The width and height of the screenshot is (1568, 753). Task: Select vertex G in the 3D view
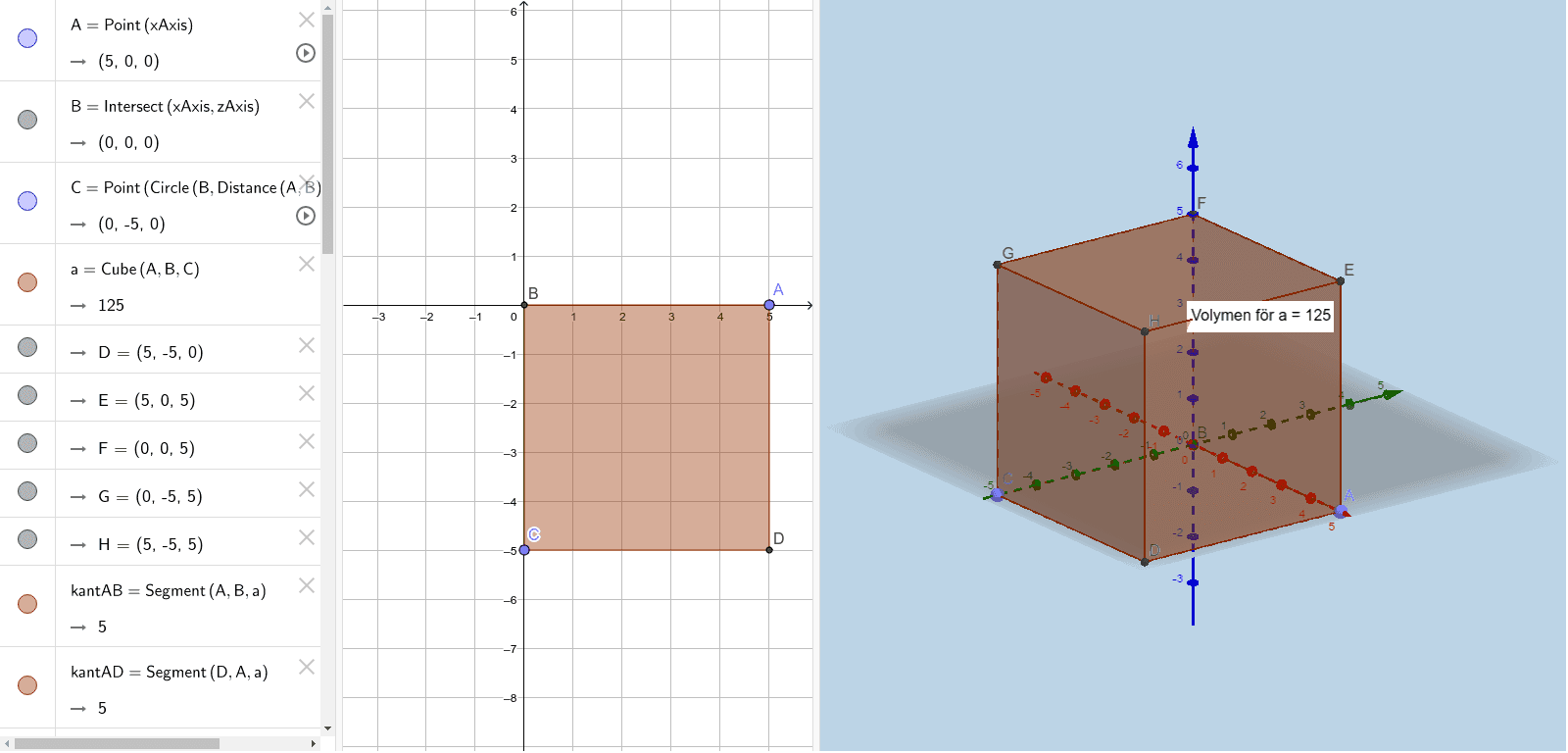coord(998,265)
